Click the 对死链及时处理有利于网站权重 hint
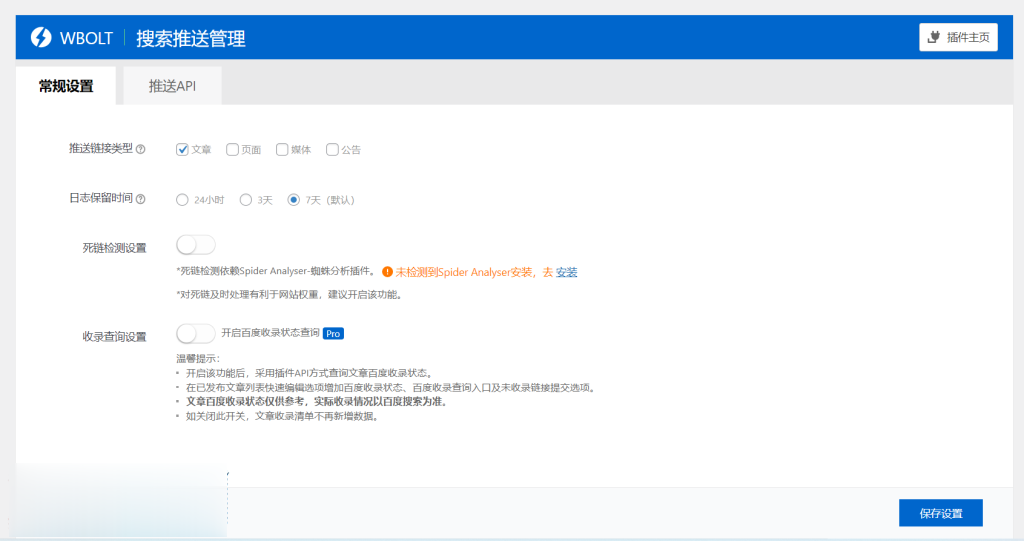Screen dimensions: 1024x541 (291, 295)
